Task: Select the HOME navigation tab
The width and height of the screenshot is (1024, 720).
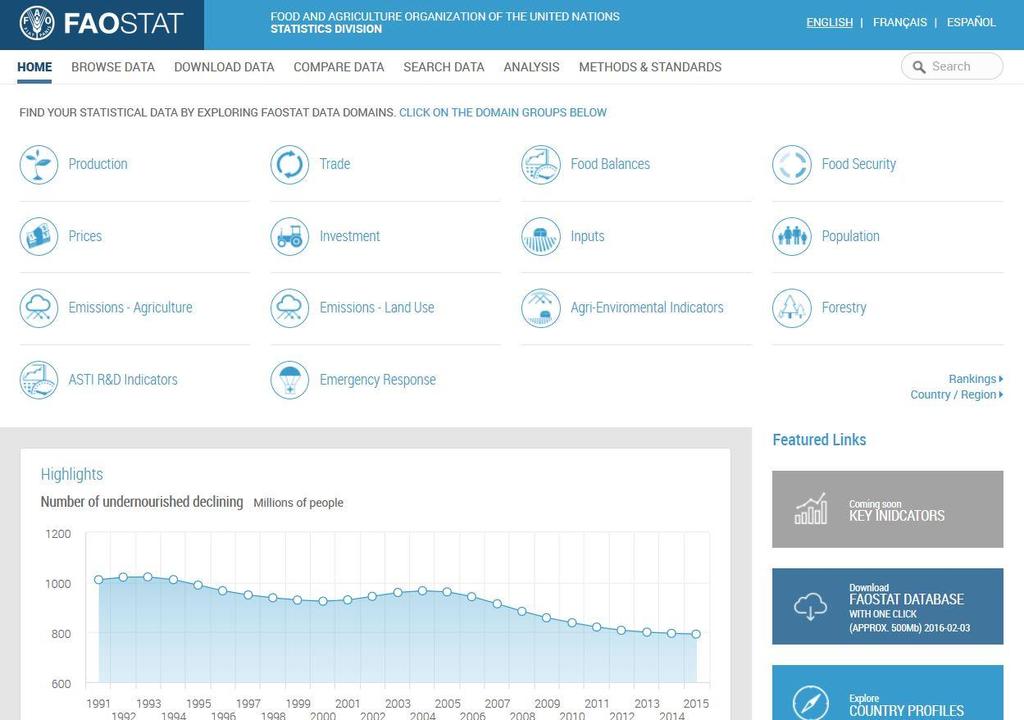Action: (x=35, y=67)
